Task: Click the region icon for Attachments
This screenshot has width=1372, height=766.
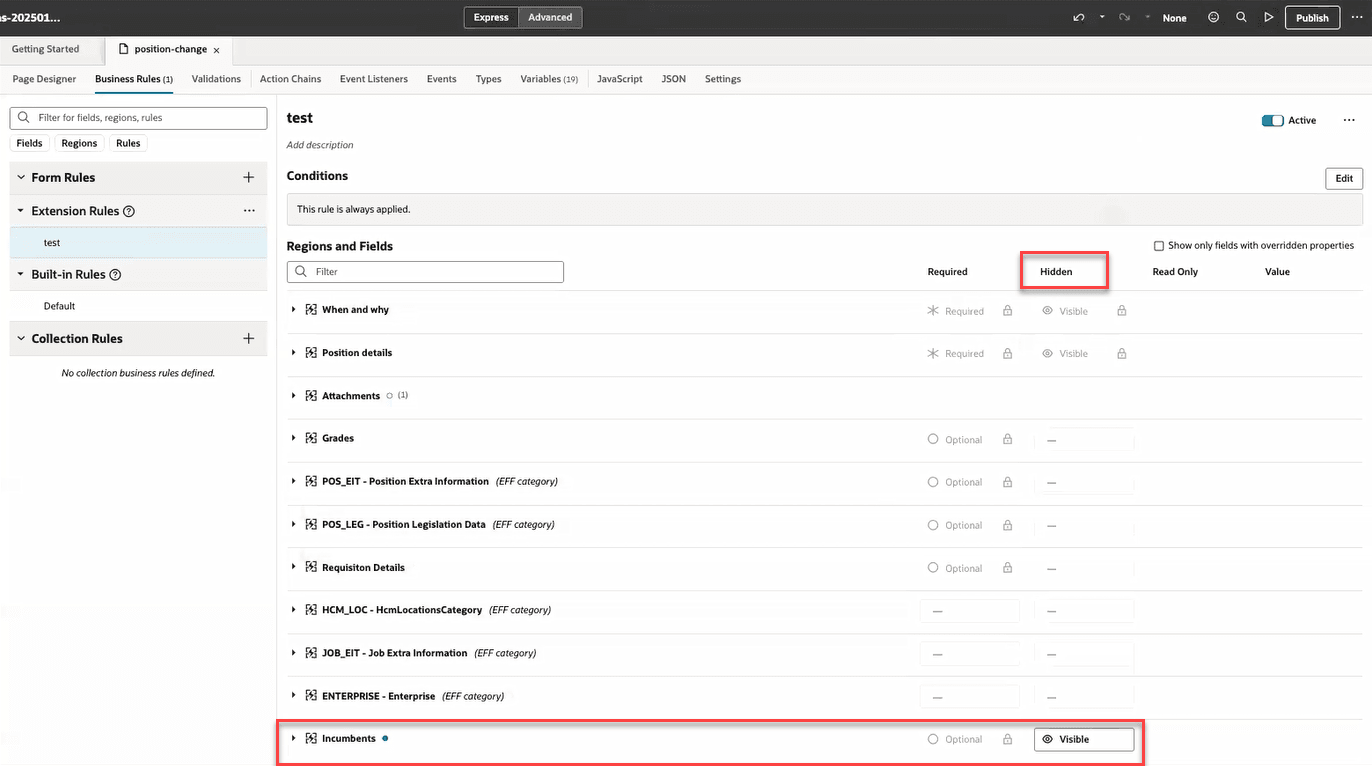Action: 311,396
